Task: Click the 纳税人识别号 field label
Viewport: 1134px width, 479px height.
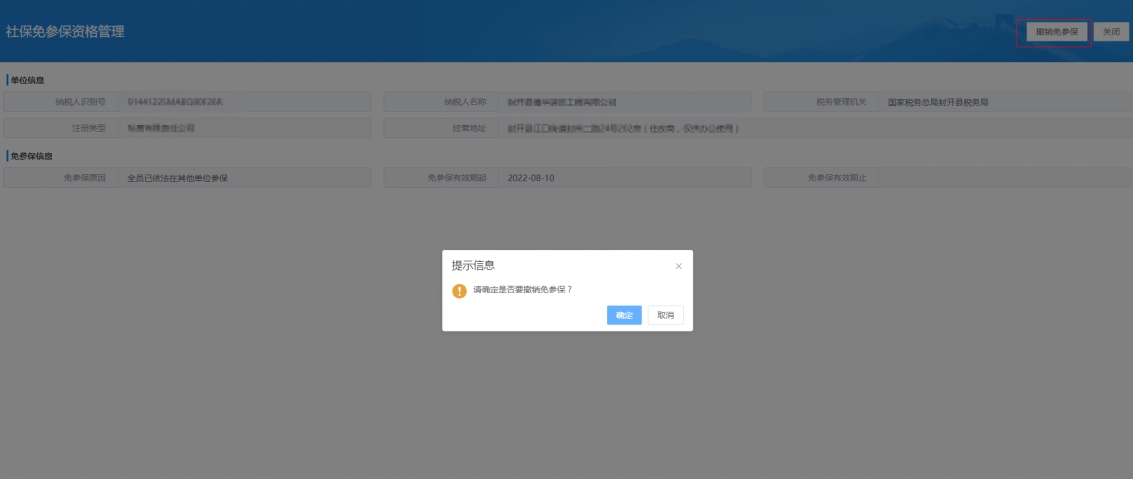Action: coord(80,102)
